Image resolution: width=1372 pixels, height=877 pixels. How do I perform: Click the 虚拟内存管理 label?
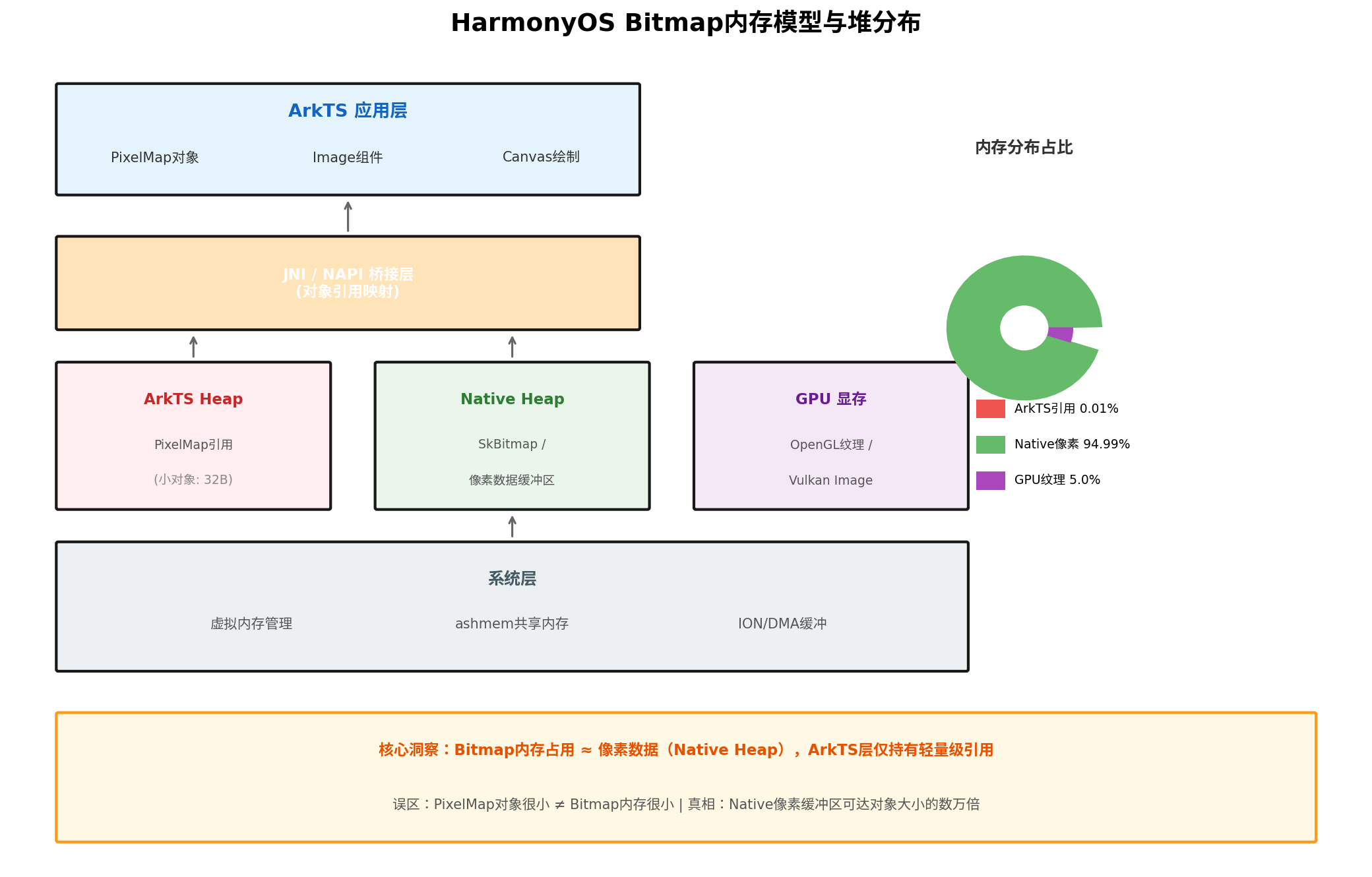[251, 624]
